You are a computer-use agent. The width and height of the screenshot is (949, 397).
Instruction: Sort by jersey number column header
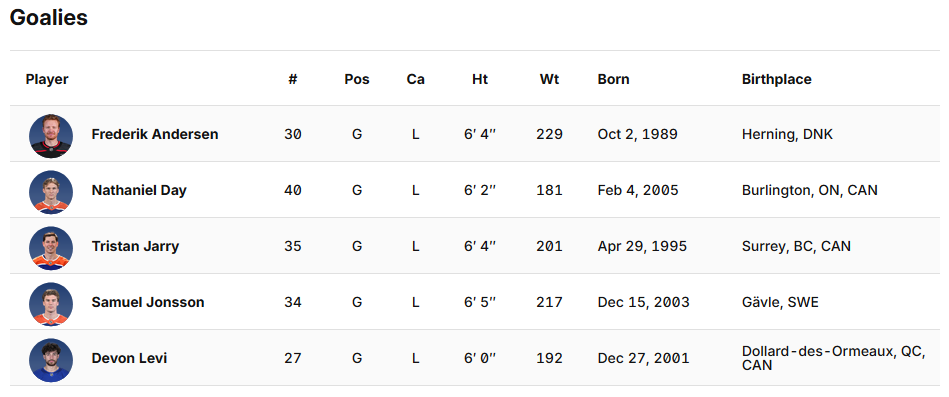click(x=293, y=79)
